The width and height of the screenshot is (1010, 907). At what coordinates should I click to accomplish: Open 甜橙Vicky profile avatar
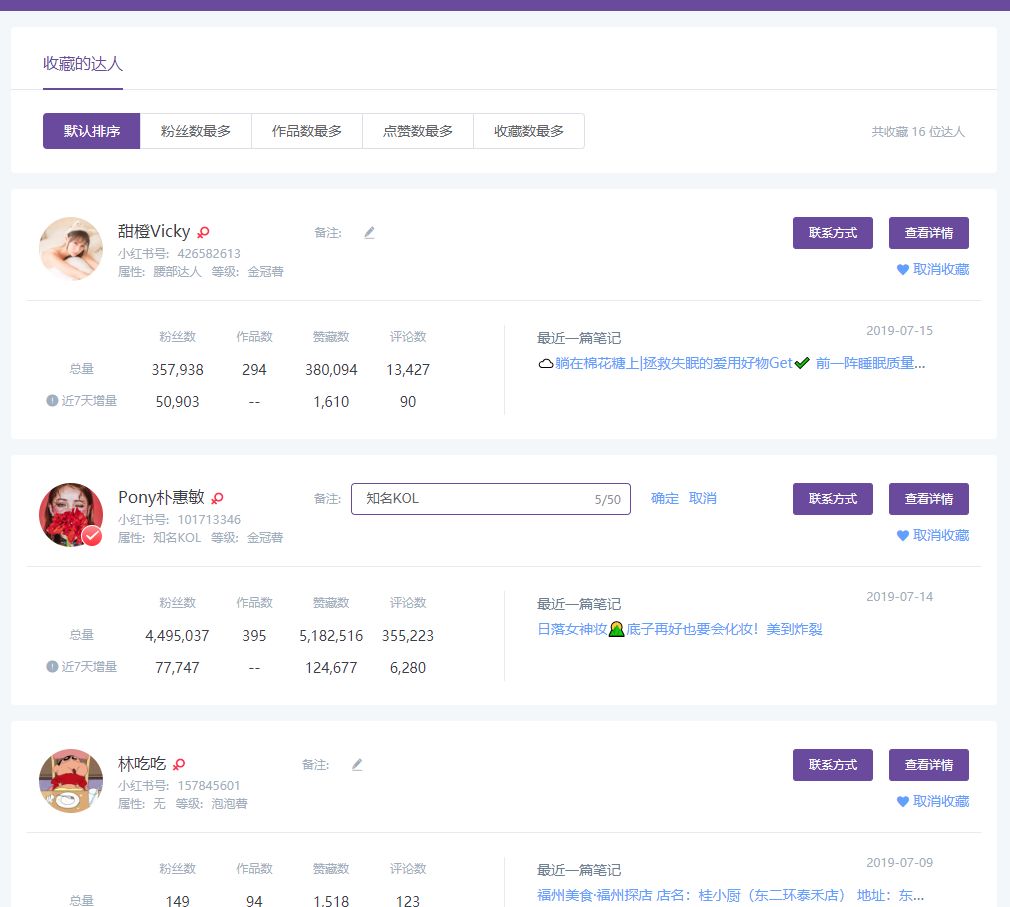[71, 249]
